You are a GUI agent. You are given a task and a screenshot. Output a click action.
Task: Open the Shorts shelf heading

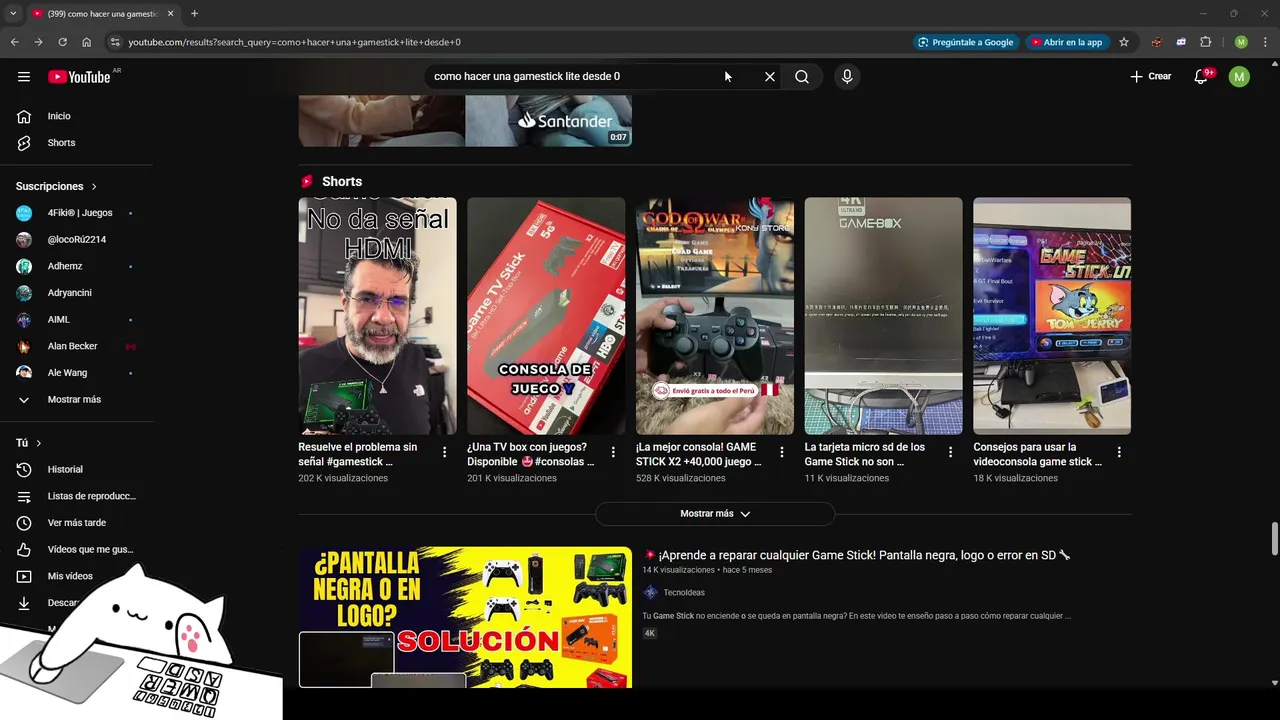click(x=342, y=182)
